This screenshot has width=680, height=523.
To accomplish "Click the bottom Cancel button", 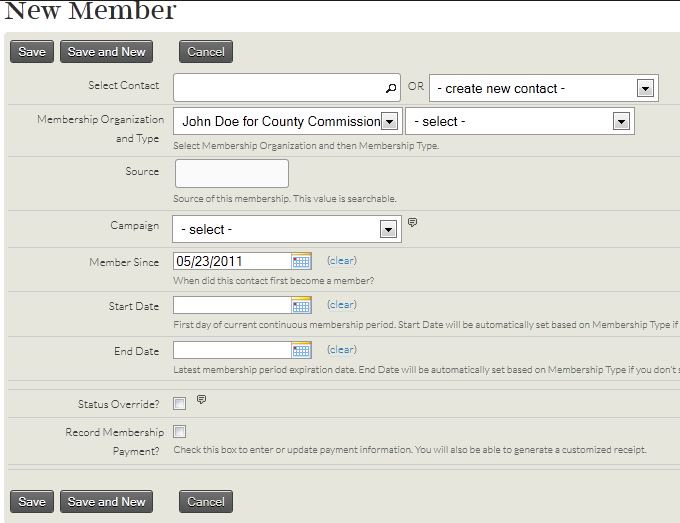I will 206,502.
